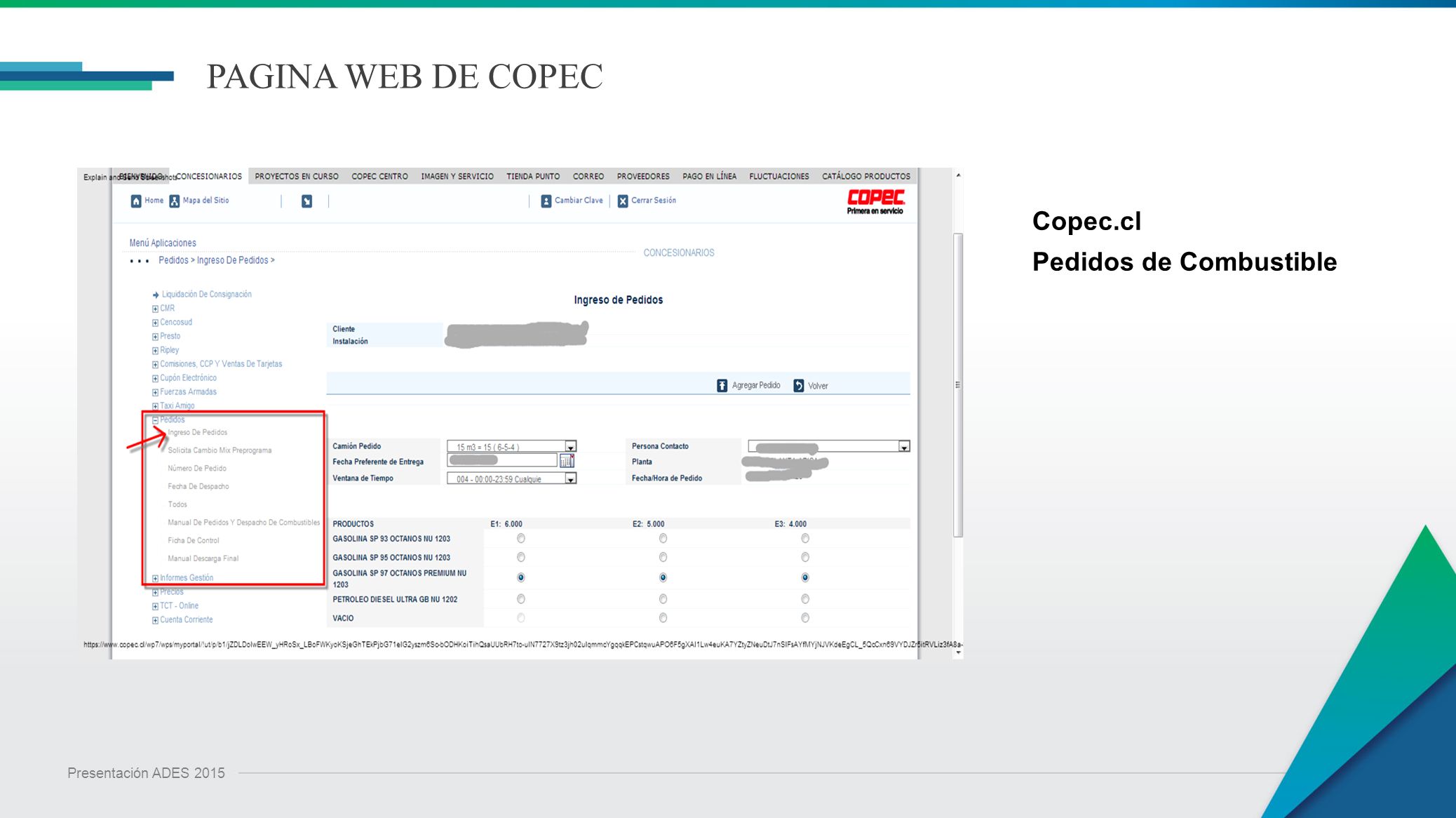Open the CONCESIONARIOS tab

point(209,176)
